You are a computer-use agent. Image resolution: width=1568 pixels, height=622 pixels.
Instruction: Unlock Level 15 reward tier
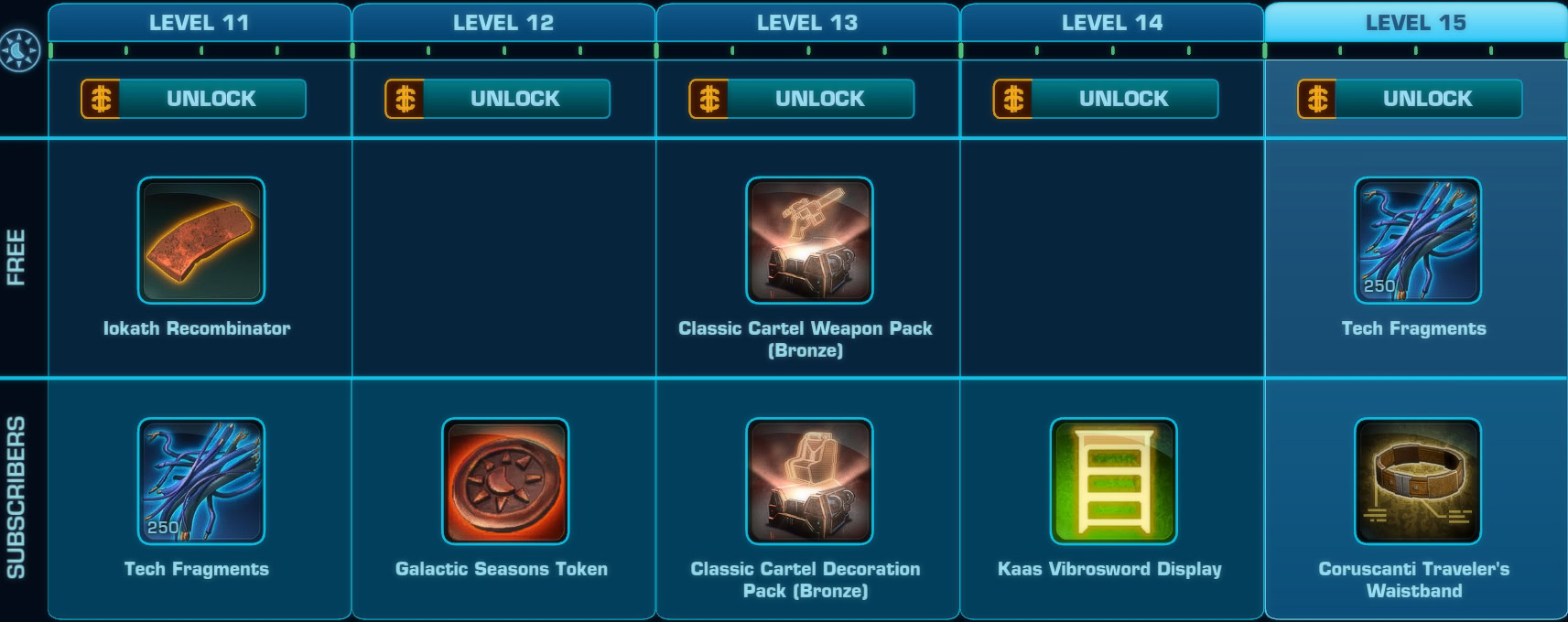1410,99
